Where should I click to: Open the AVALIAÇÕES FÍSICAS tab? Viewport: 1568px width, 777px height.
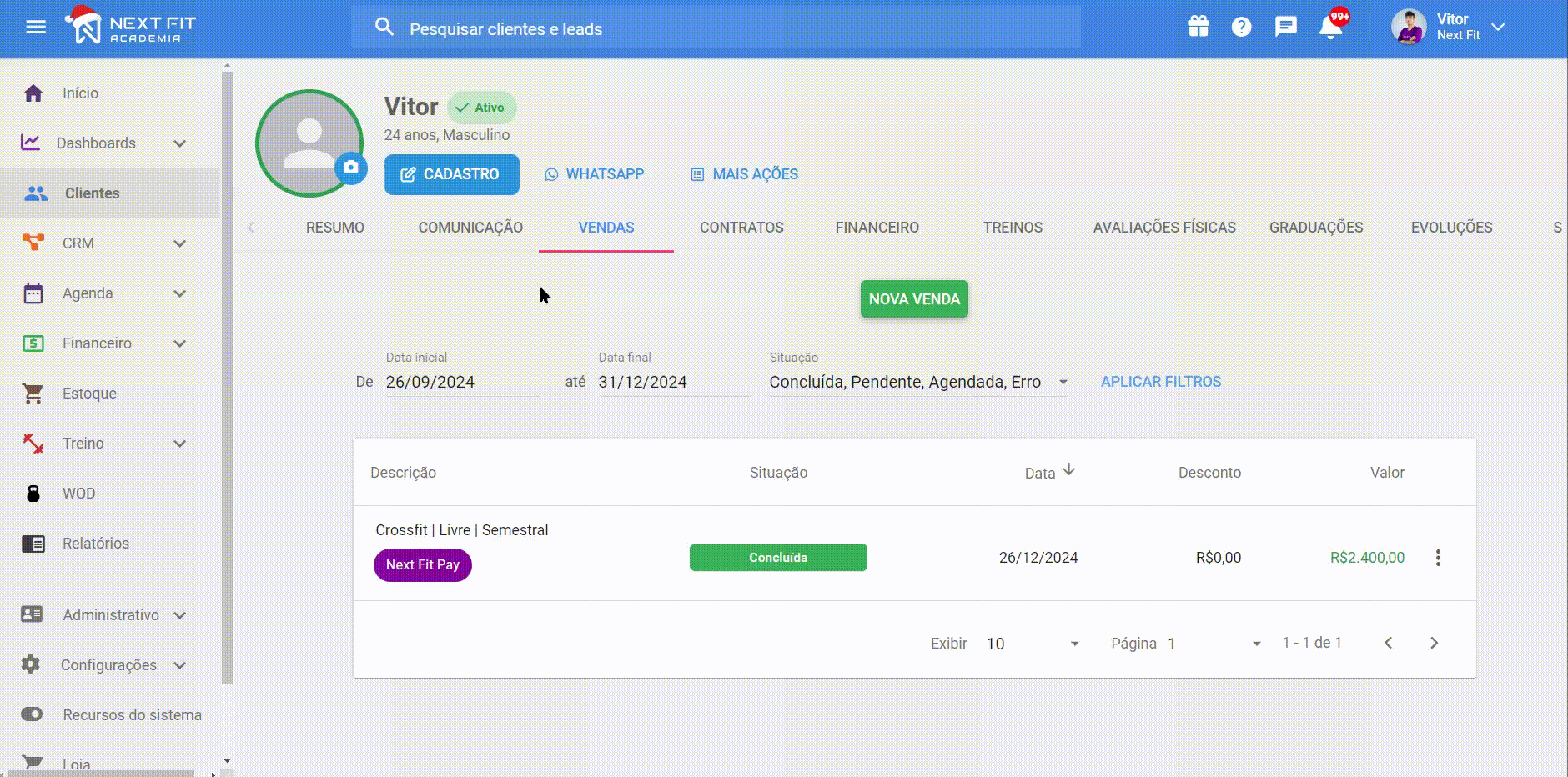1164,228
